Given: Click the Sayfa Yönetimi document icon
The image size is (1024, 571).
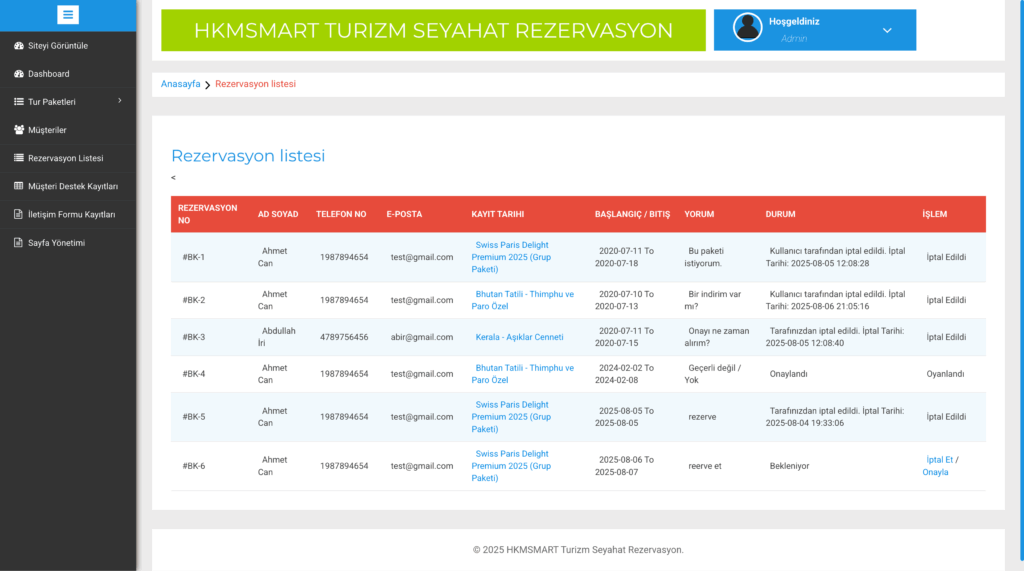Looking at the screenshot, I should 19,242.
